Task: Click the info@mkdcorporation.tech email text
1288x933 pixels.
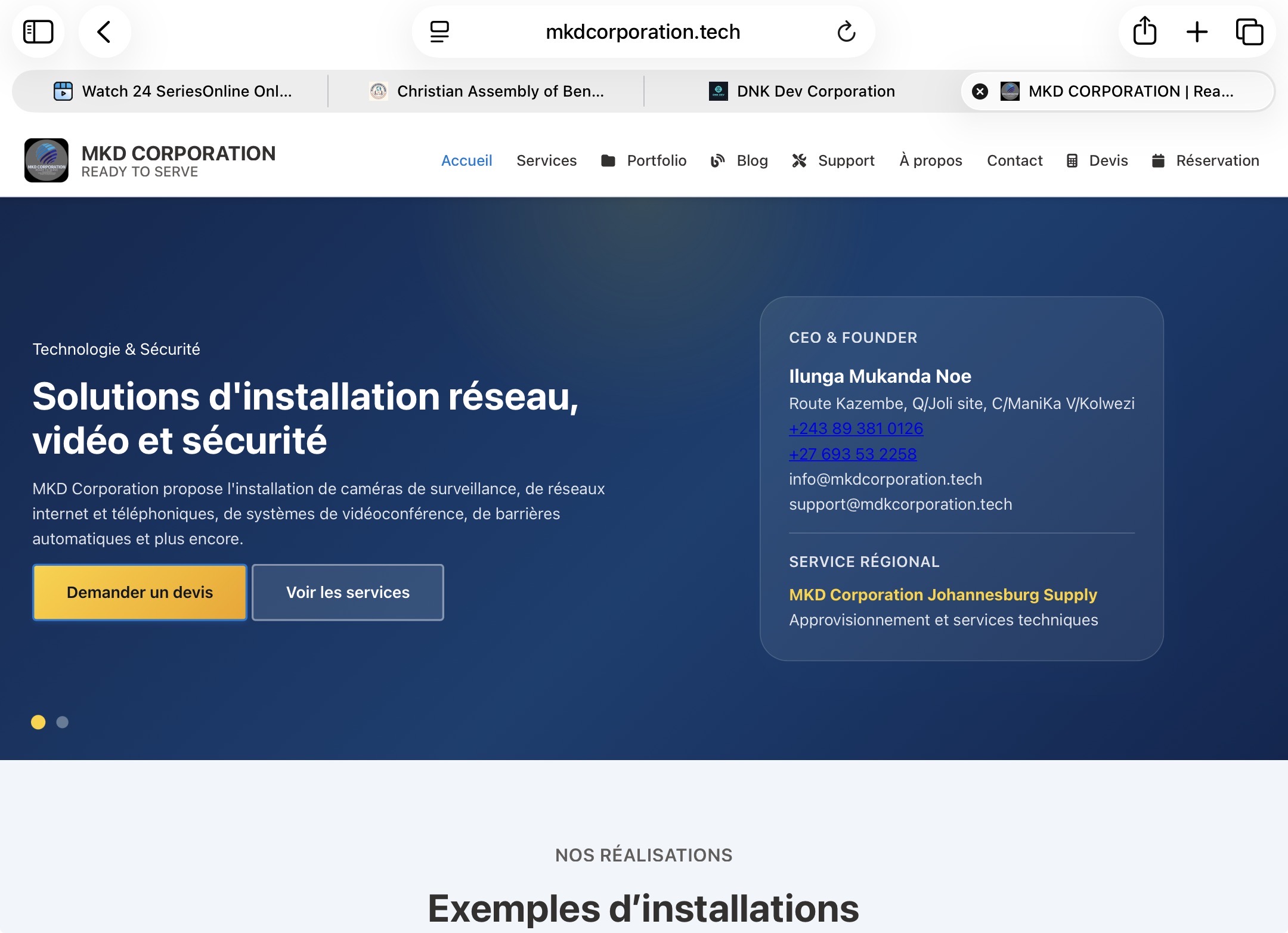Action: click(885, 479)
